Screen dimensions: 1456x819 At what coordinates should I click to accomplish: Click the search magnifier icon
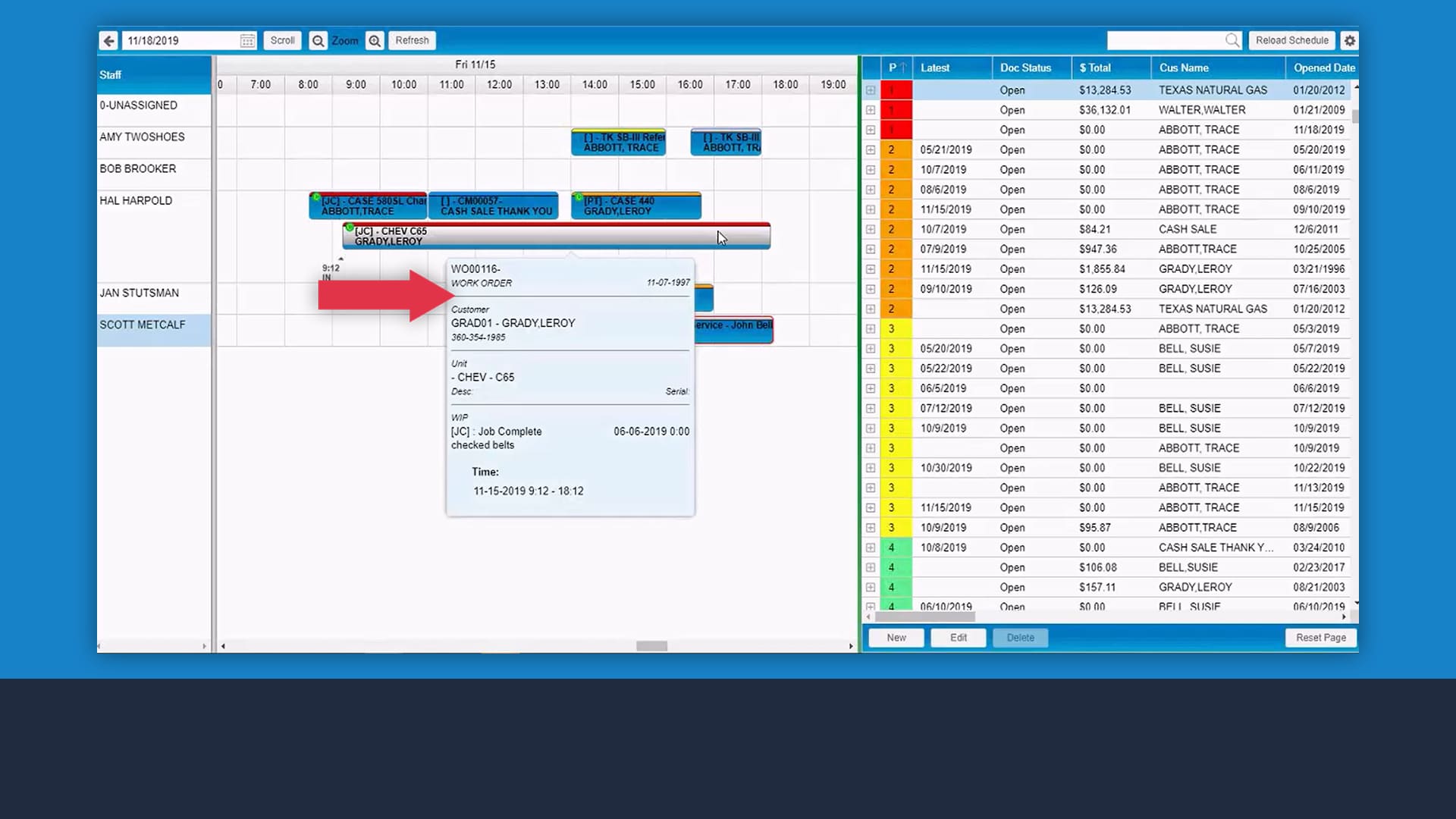pos(1232,40)
